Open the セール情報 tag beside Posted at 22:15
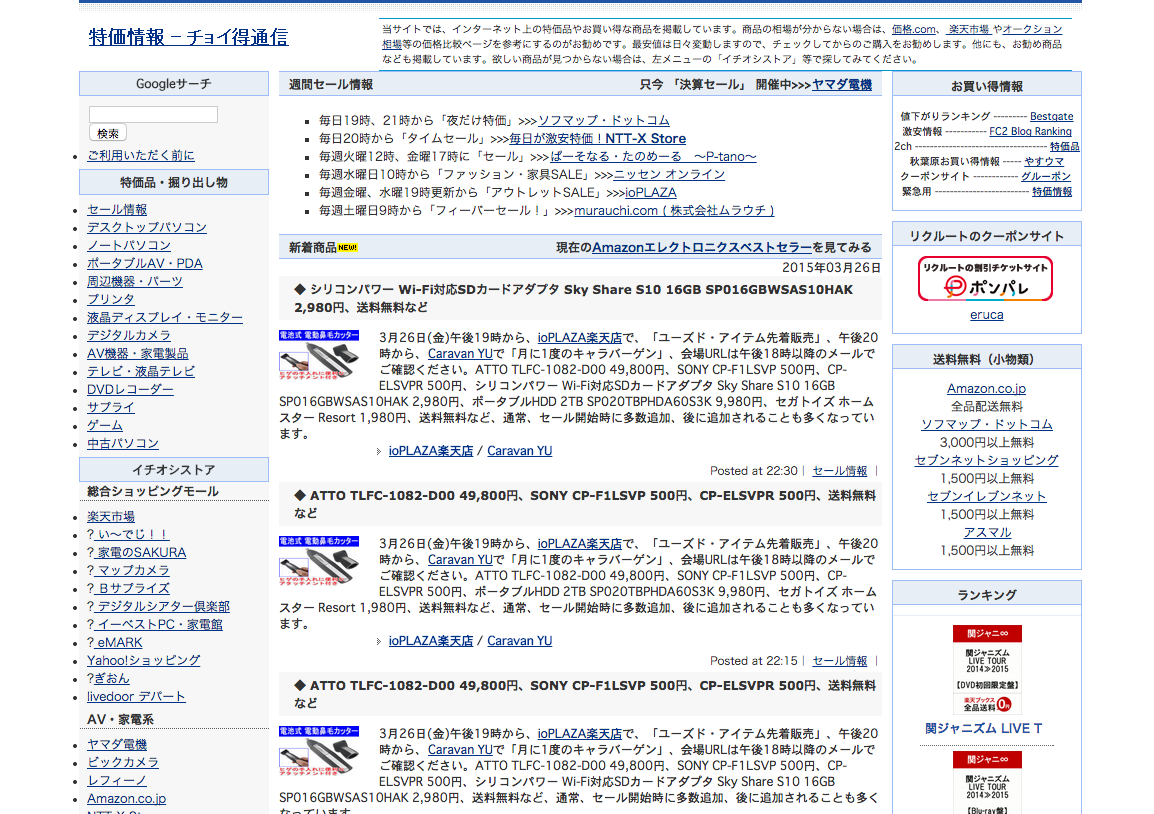The image size is (1154, 814). tap(840, 661)
